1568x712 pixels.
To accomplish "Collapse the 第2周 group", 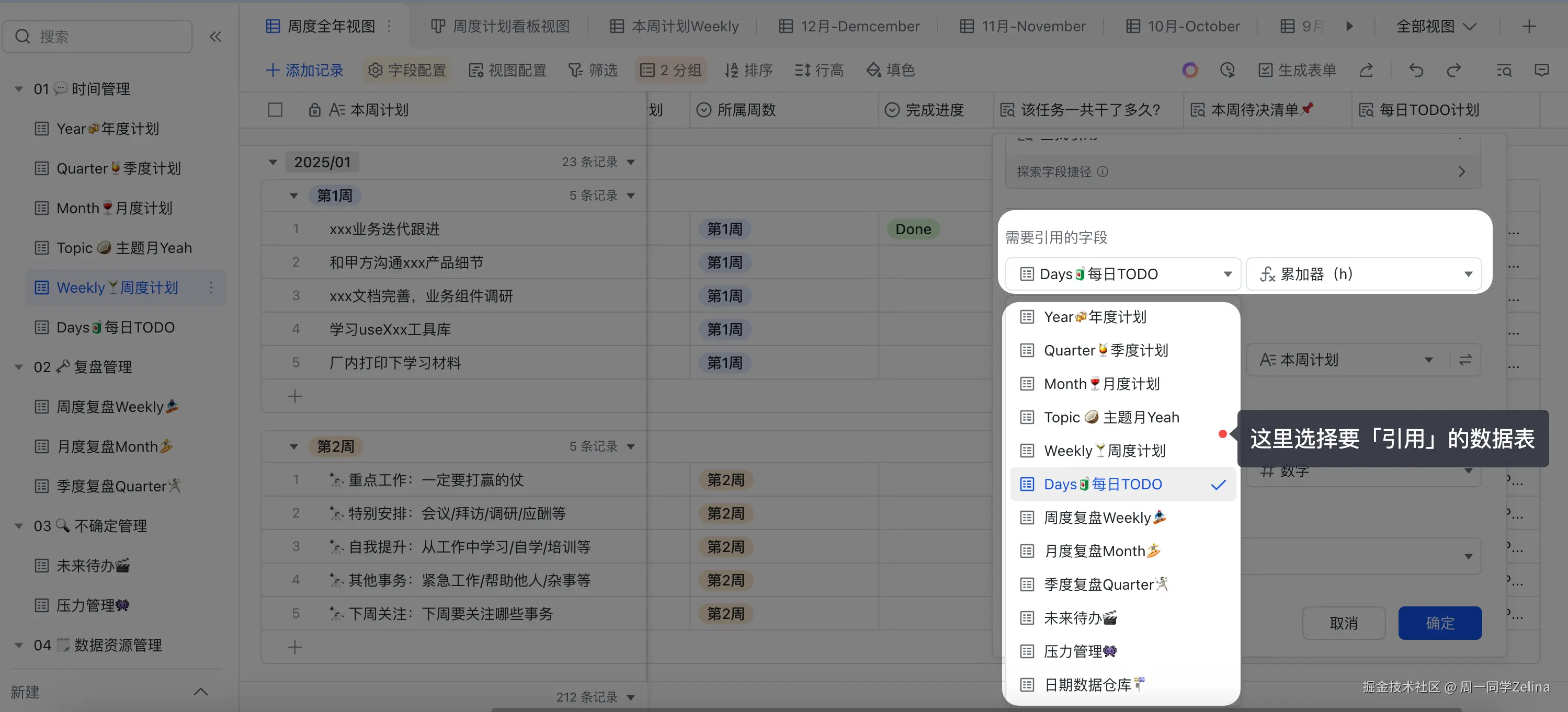I will [294, 446].
